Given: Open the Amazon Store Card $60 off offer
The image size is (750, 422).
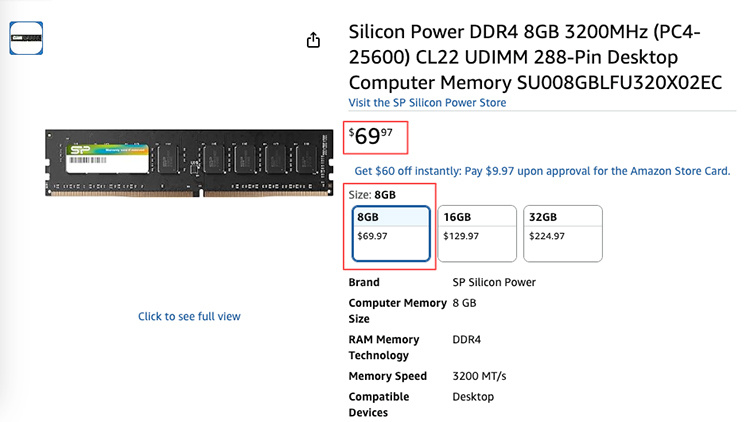Looking at the screenshot, I should click(x=542, y=171).
